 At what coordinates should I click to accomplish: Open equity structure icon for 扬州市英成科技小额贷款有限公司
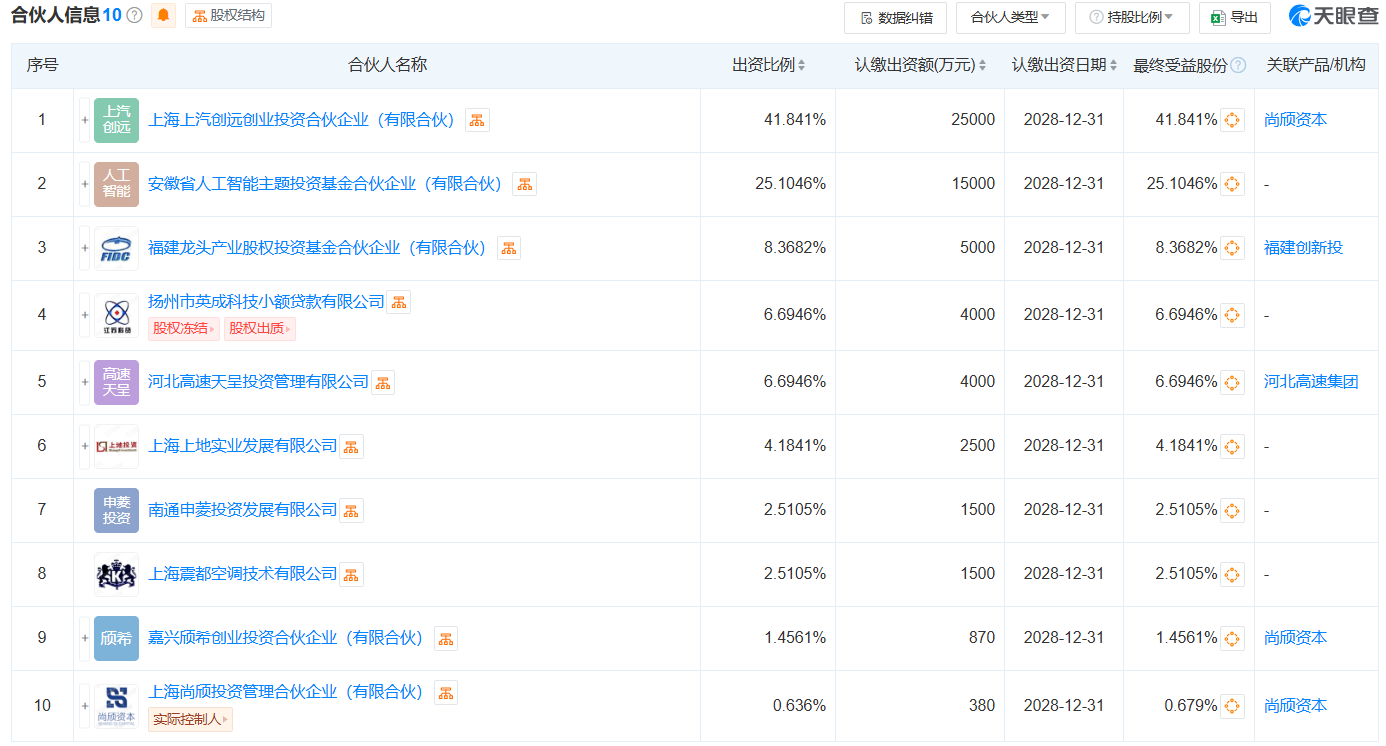coord(399,302)
